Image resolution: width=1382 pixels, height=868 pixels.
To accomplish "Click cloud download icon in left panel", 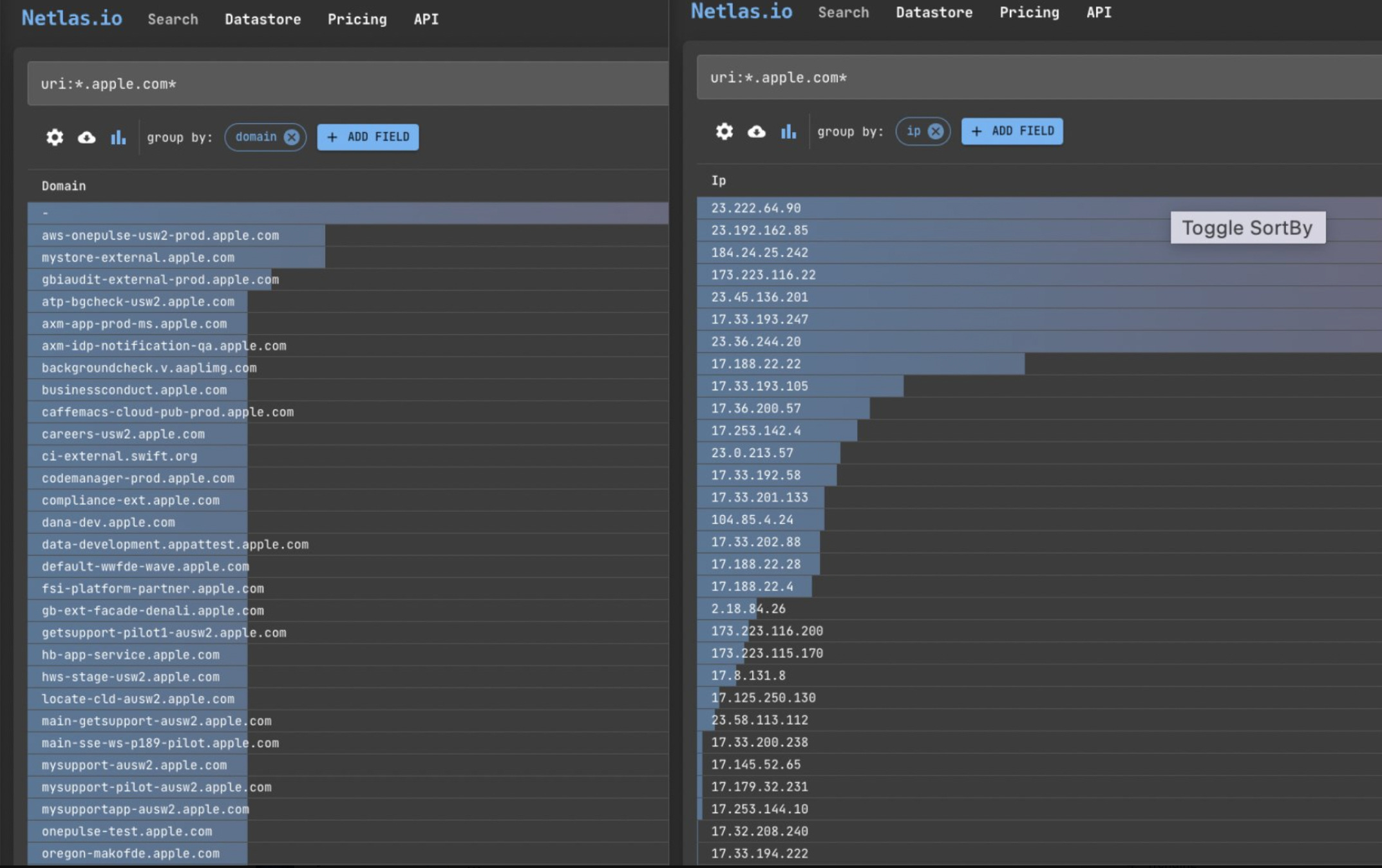I will point(86,137).
